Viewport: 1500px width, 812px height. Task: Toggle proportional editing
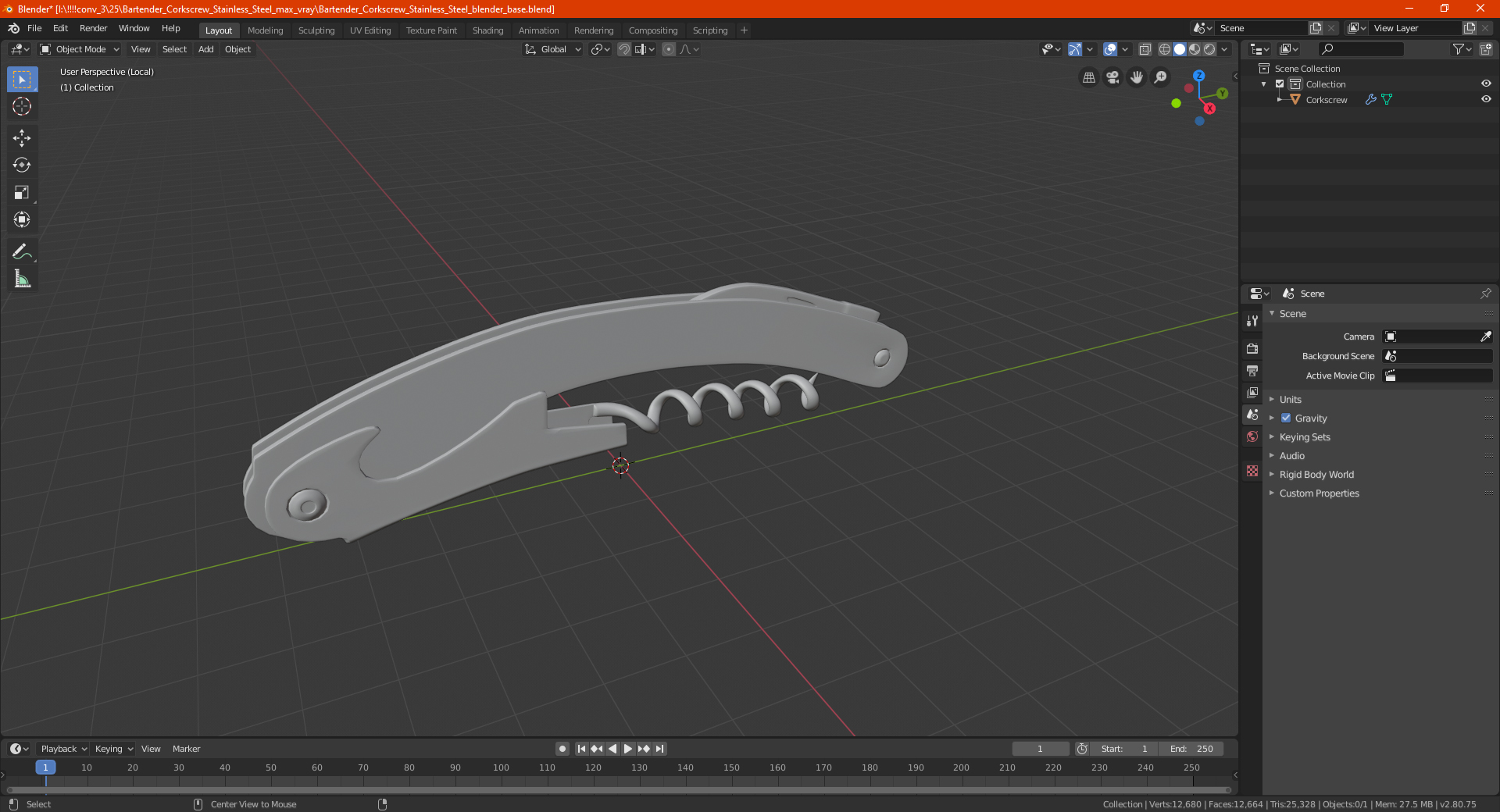(x=669, y=49)
